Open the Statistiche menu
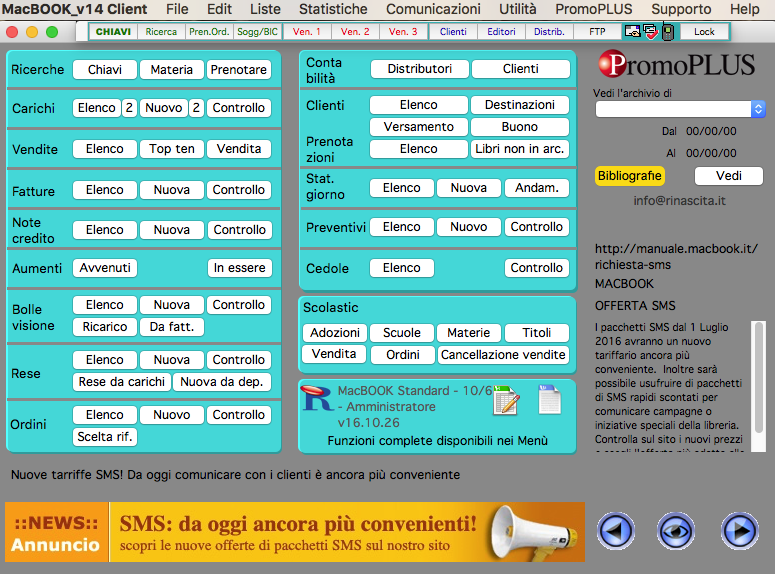 pos(333,9)
